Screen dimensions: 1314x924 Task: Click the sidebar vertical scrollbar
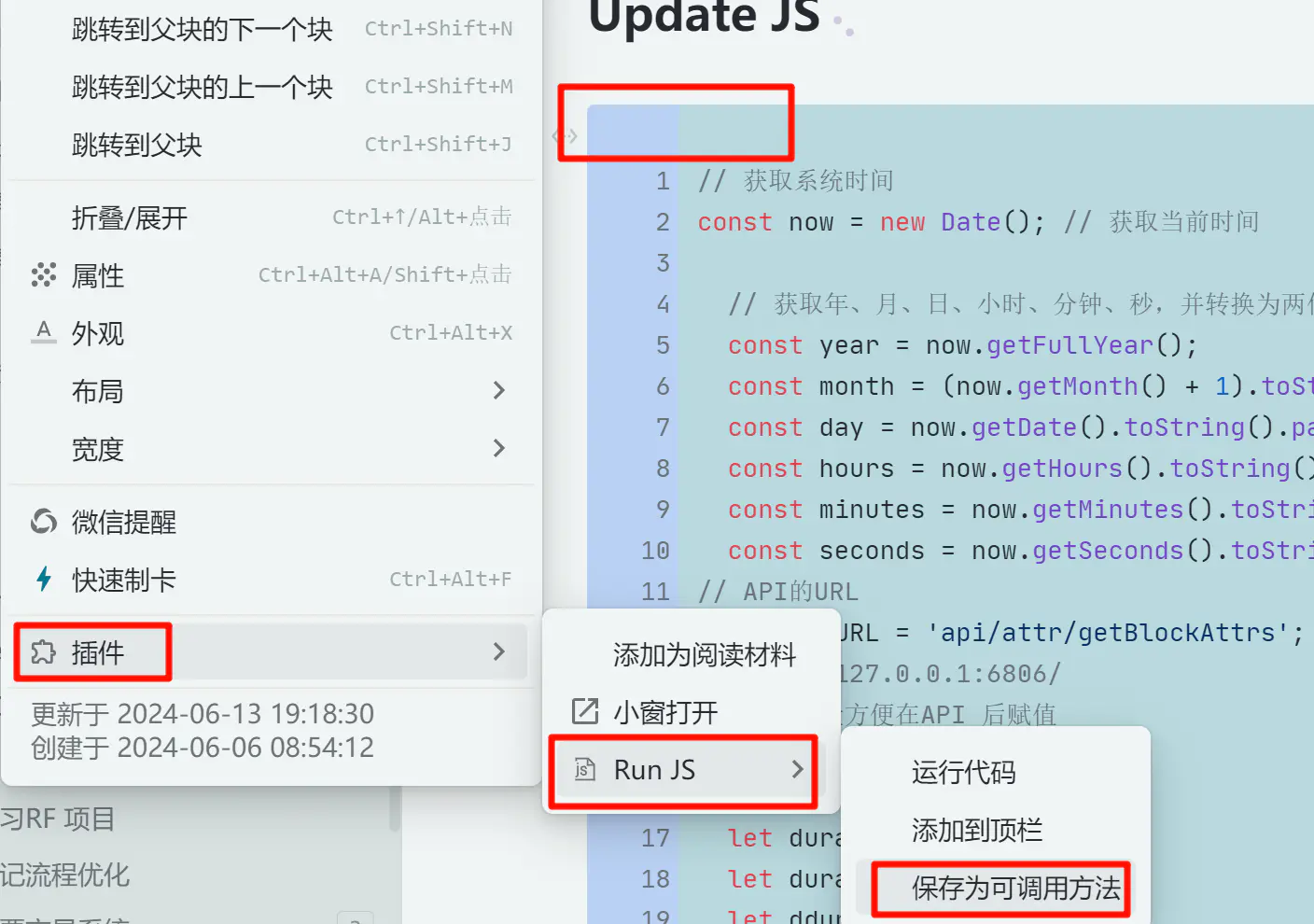pos(395,808)
